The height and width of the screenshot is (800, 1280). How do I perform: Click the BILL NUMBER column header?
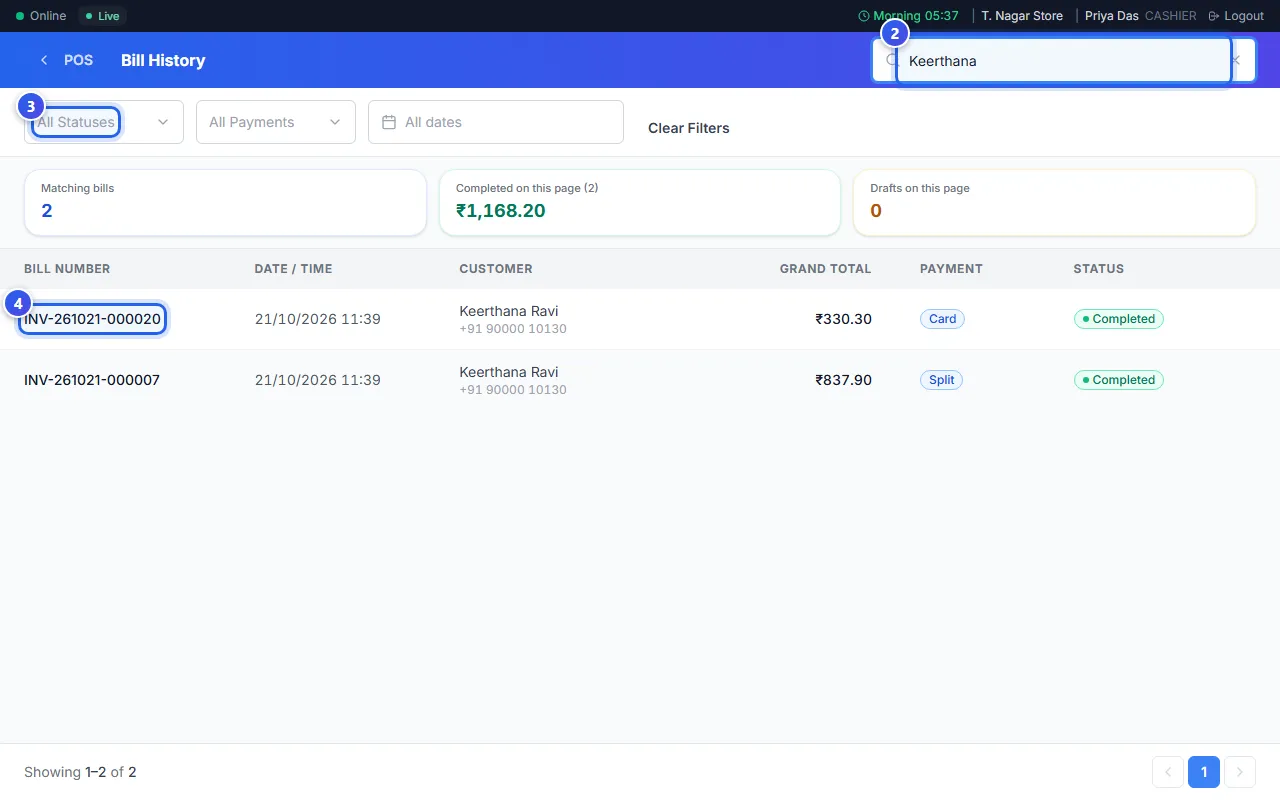pyautogui.click(x=67, y=269)
